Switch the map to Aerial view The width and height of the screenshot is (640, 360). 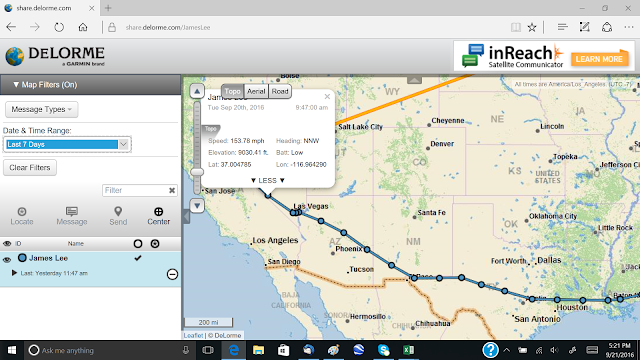256,91
